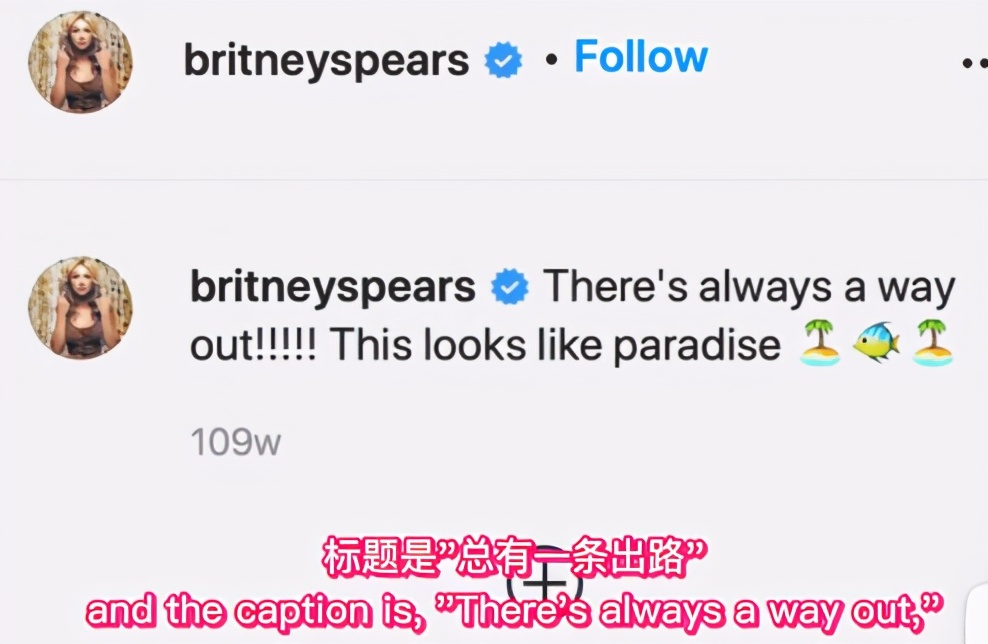988x644 pixels.
Task: Follow the britneyspears account
Action: coord(641,57)
